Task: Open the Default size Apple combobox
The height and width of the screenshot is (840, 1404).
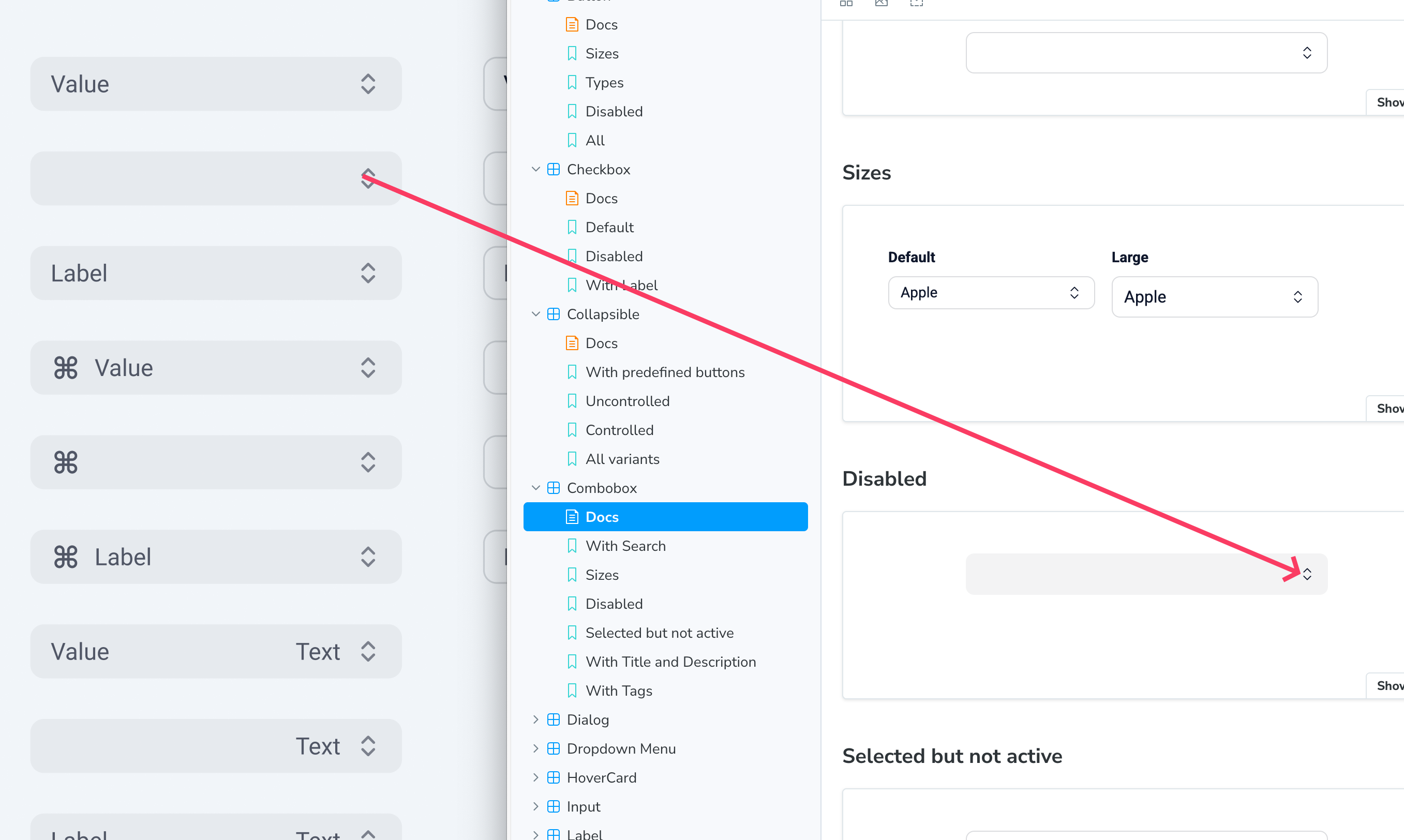Action: [x=991, y=293]
